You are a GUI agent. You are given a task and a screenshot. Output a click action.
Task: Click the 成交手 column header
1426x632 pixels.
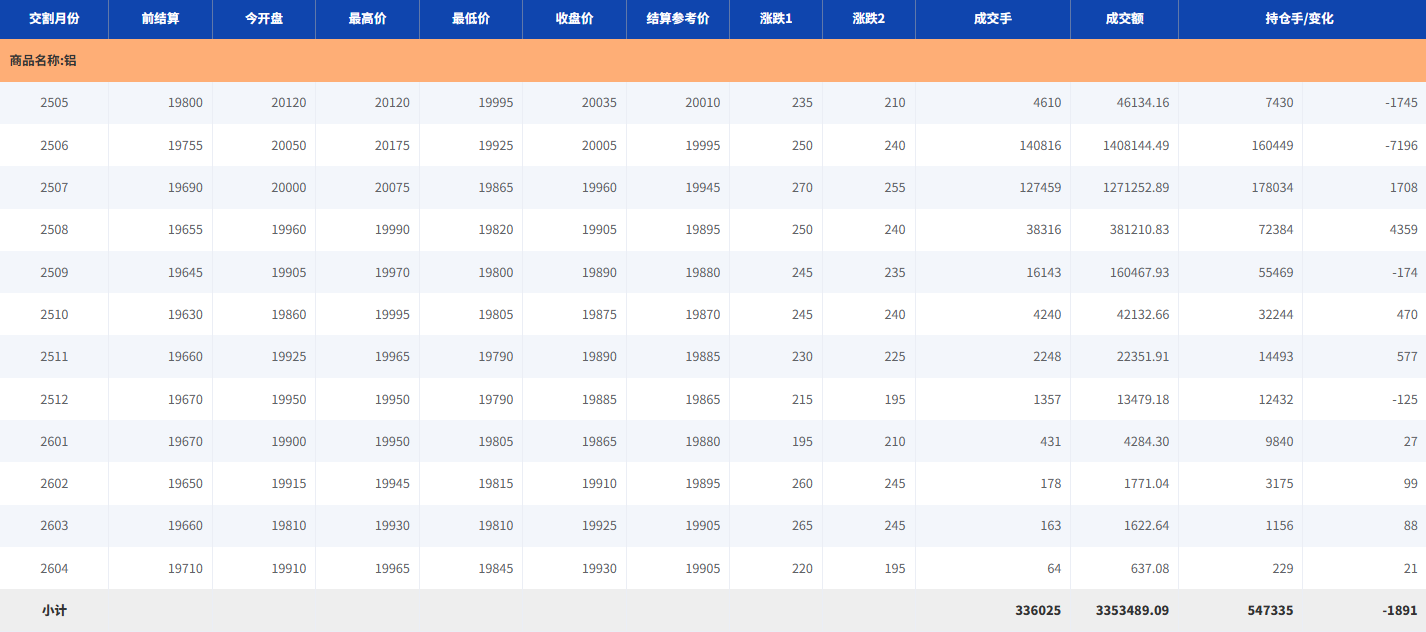click(x=992, y=19)
